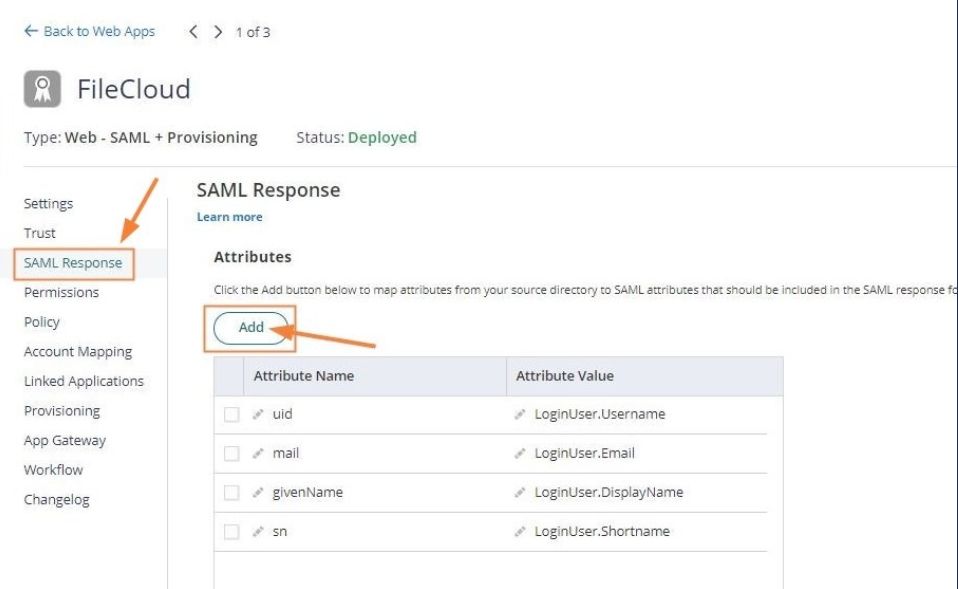Edit the LoginUser.Email value pencil icon
Image resolution: width=958 pixels, height=589 pixels.
(x=520, y=453)
